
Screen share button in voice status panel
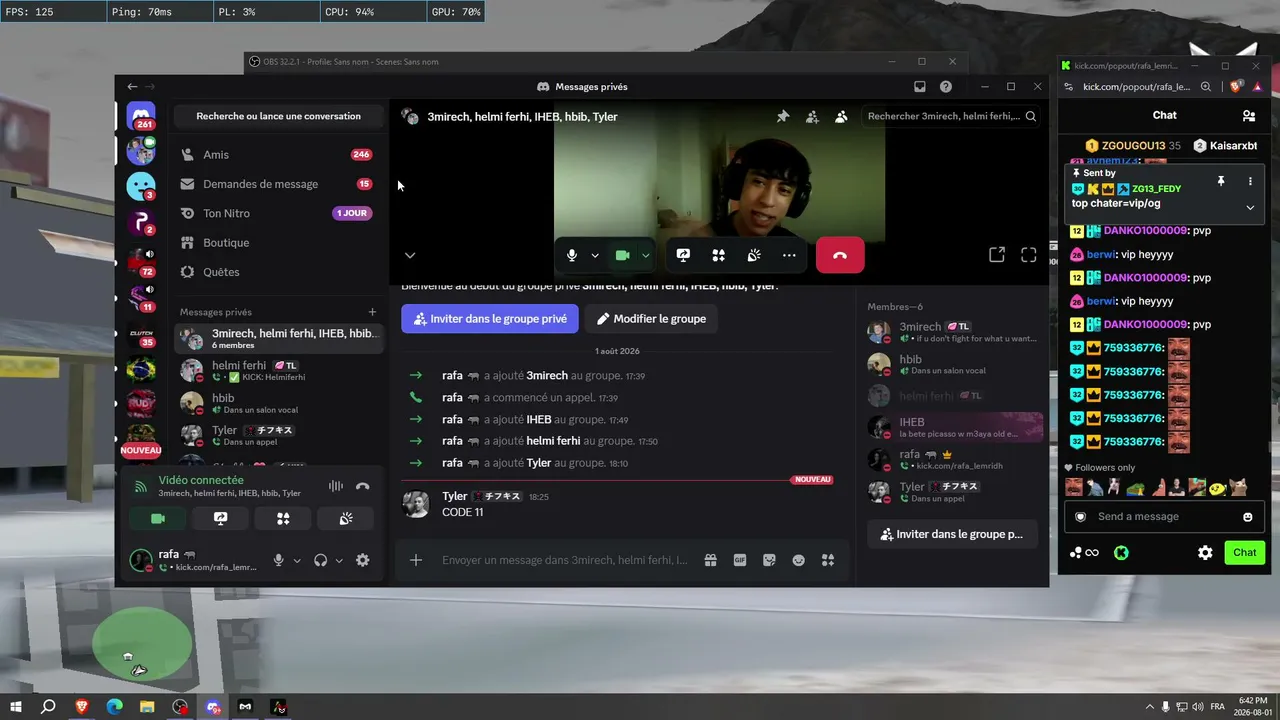pos(221,518)
